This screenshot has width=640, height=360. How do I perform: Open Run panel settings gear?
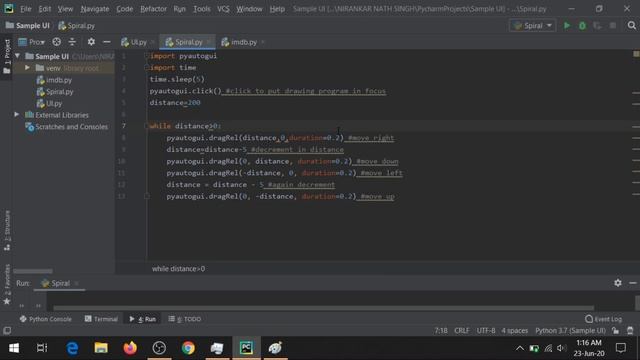pos(618,283)
